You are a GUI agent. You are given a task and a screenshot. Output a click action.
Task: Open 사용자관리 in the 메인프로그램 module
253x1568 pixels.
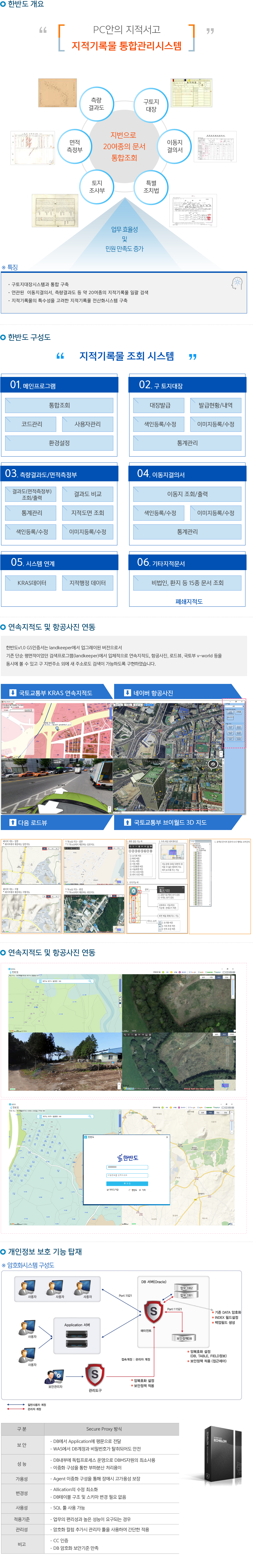(x=88, y=424)
